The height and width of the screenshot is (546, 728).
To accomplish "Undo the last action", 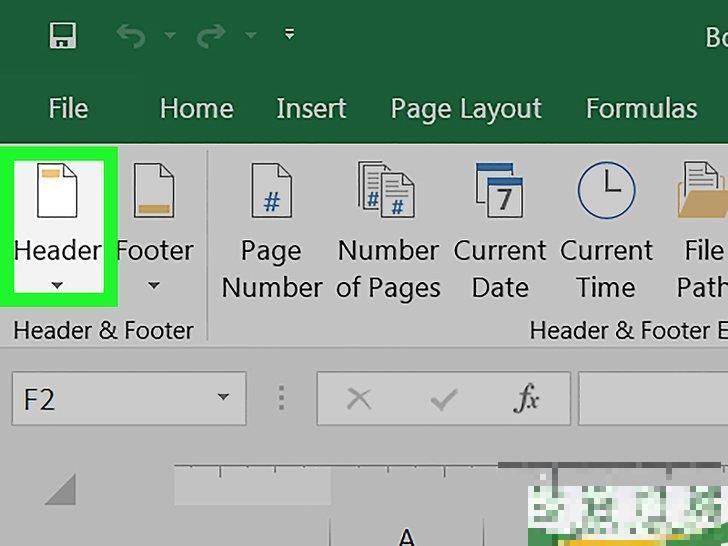I will (x=130, y=35).
